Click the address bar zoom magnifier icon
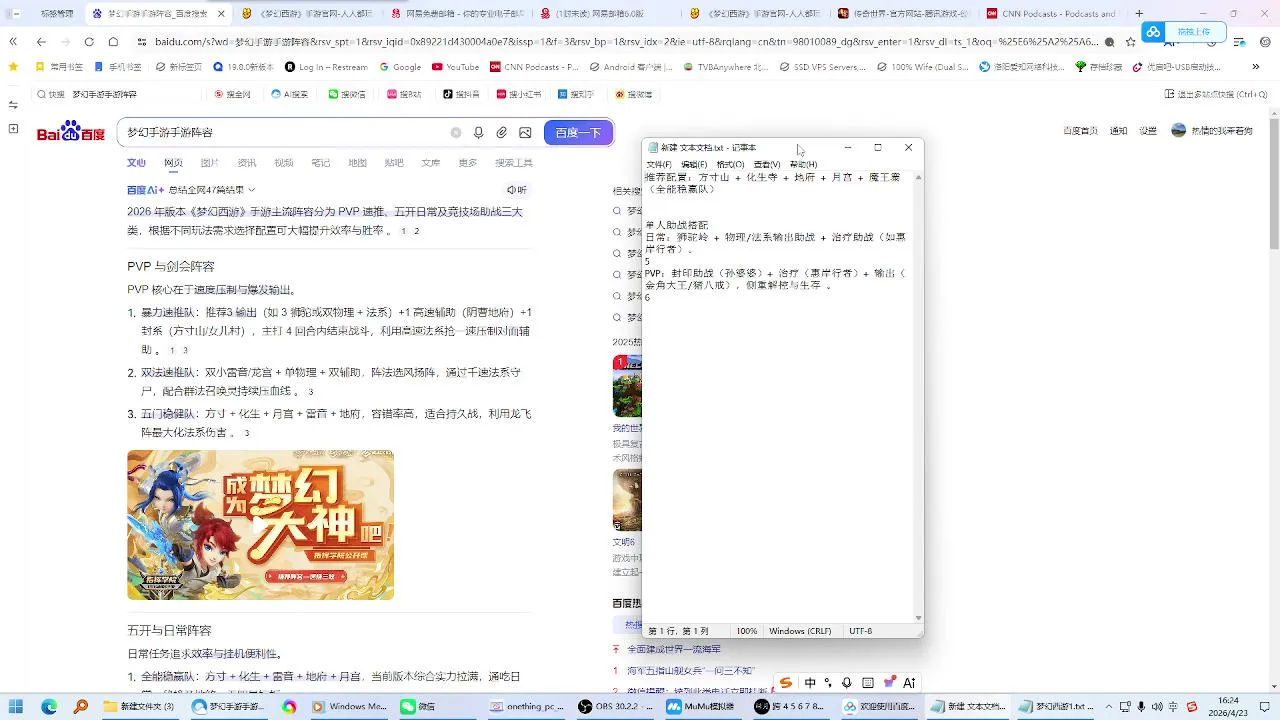1280x720 pixels. pyautogui.click(x=1111, y=42)
